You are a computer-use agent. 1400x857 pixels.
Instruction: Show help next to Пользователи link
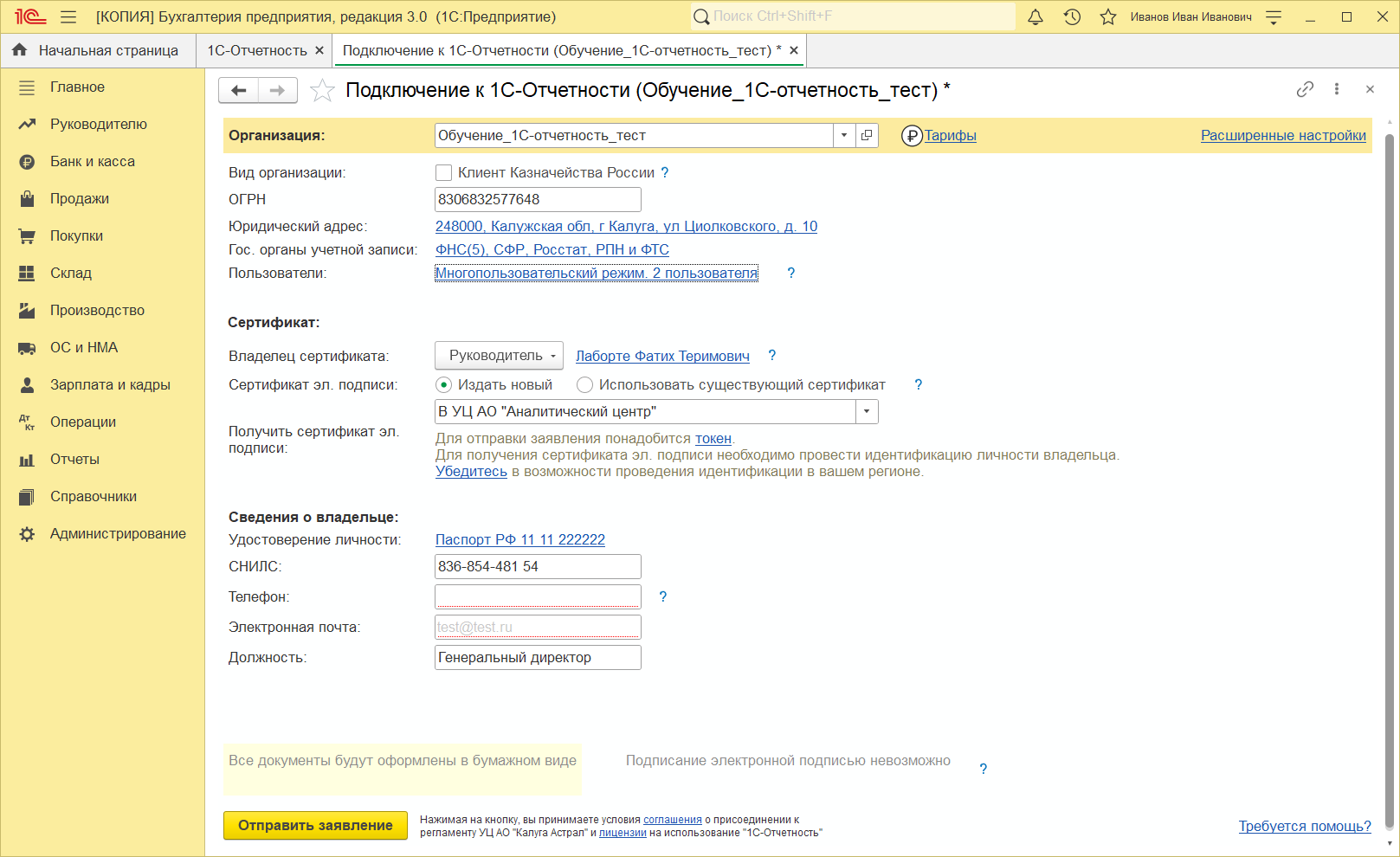[x=790, y=274]
